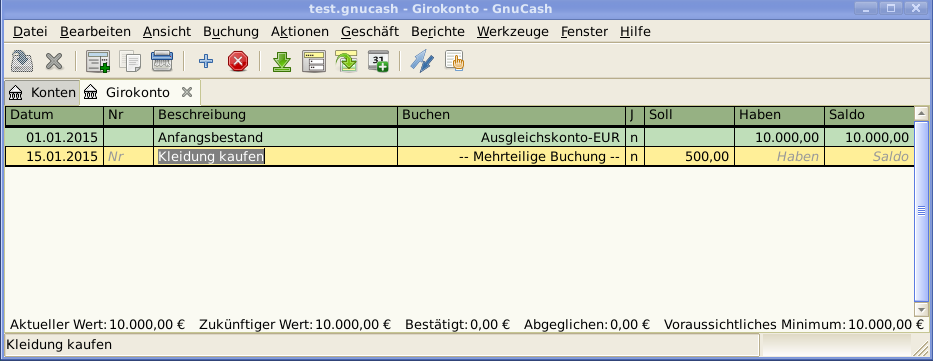Select the Anfangsbestand description cell

275,138
